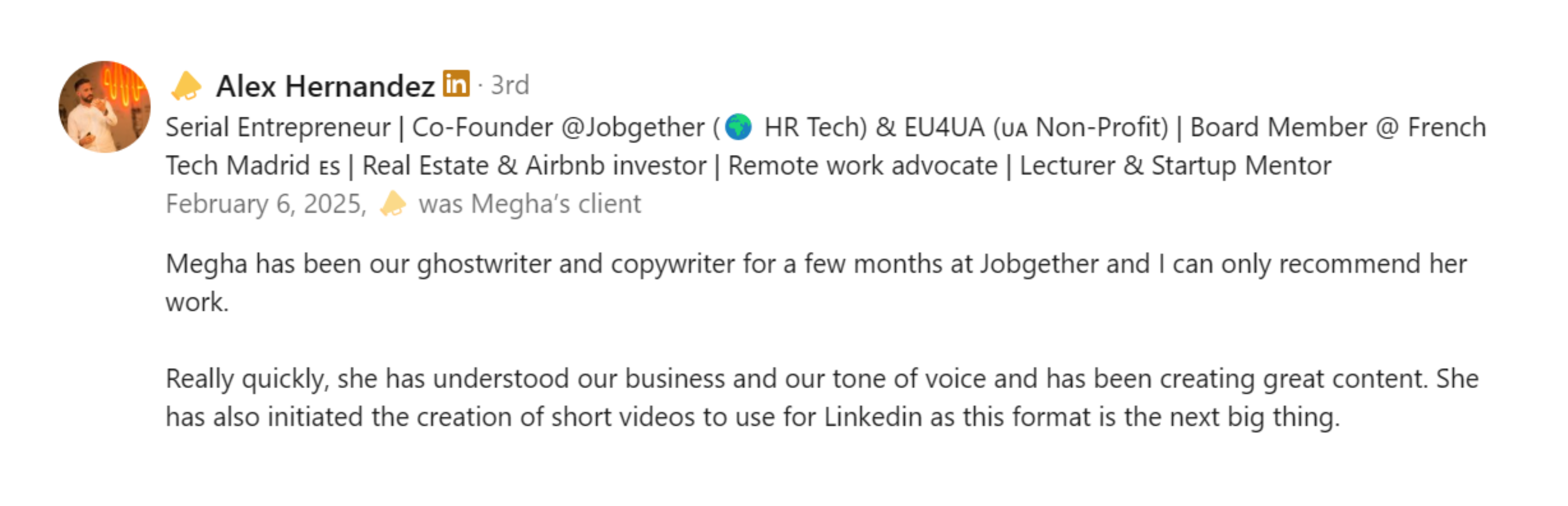1568x506 pixels.
Task: Click the 3rd degree connection label
Action: tap(510, 85)
